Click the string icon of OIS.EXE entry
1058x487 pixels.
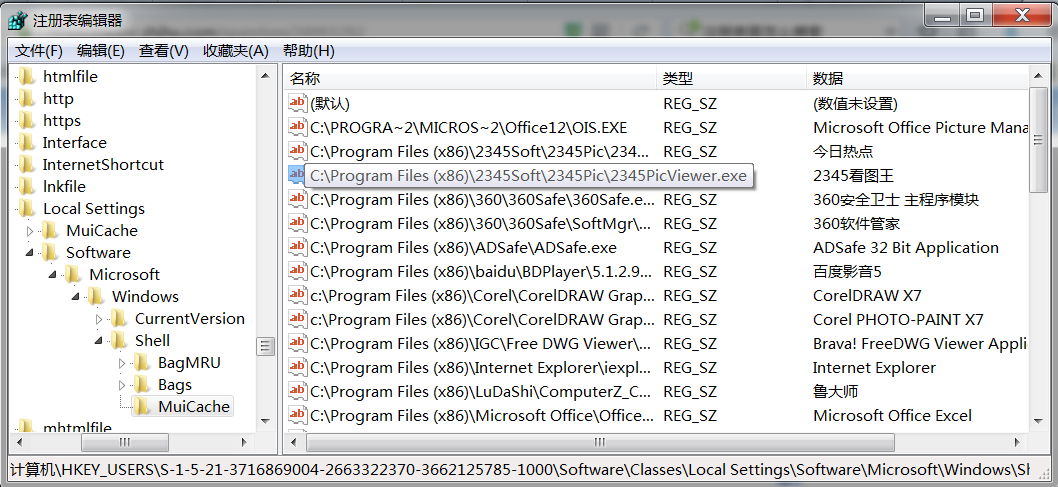[298, 127]
